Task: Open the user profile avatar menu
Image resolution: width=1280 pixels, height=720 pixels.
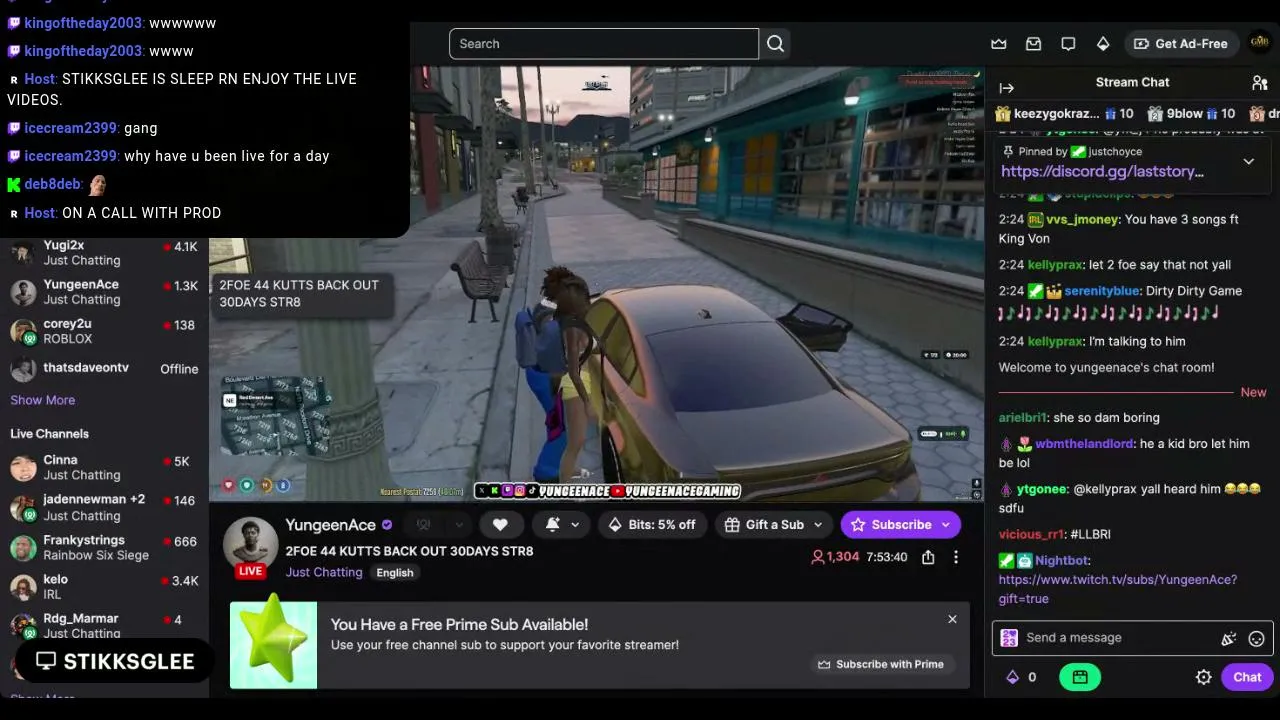Action: pos(1259,43)
